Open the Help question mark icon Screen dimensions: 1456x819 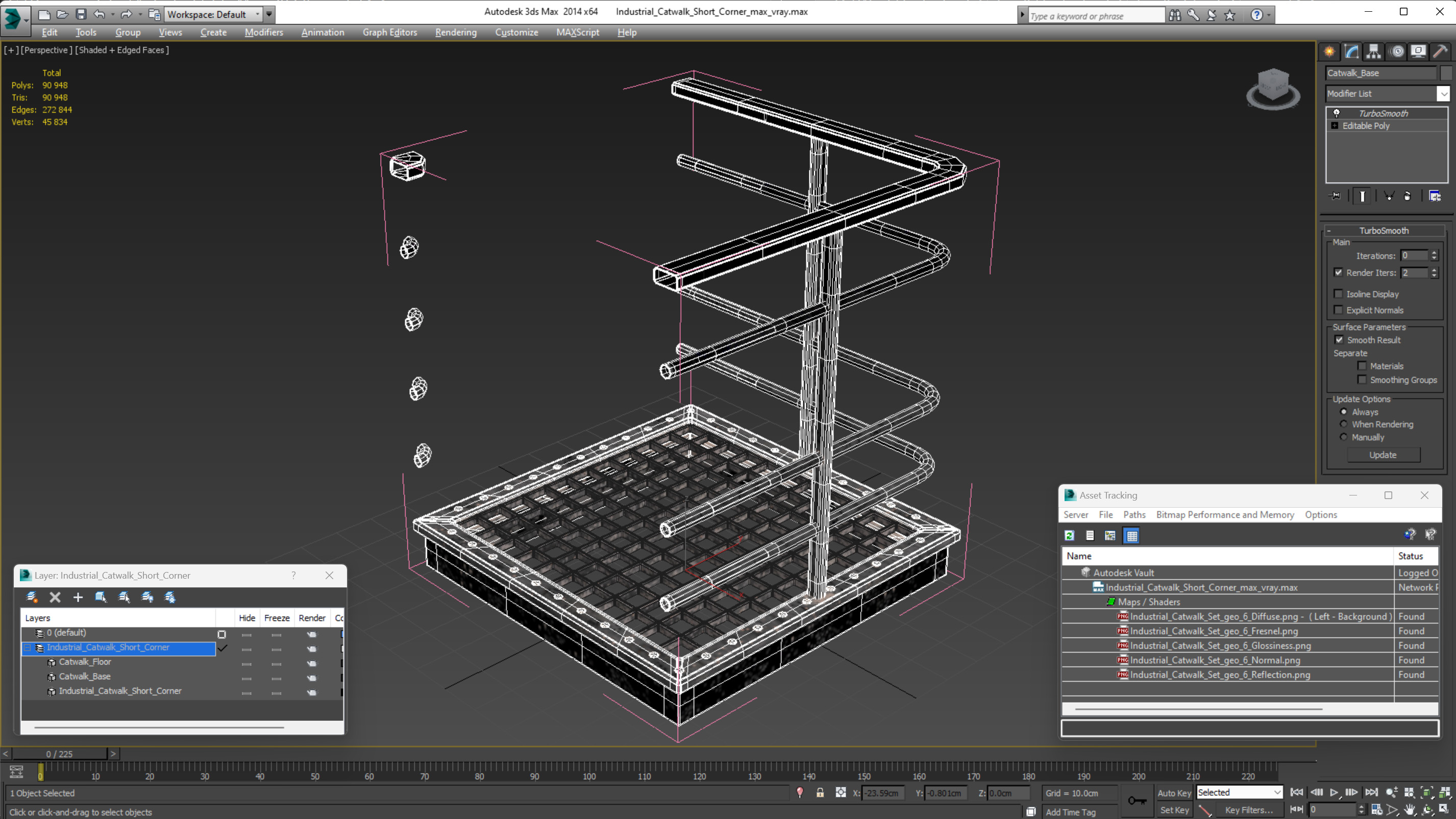tap(1256, 15)
